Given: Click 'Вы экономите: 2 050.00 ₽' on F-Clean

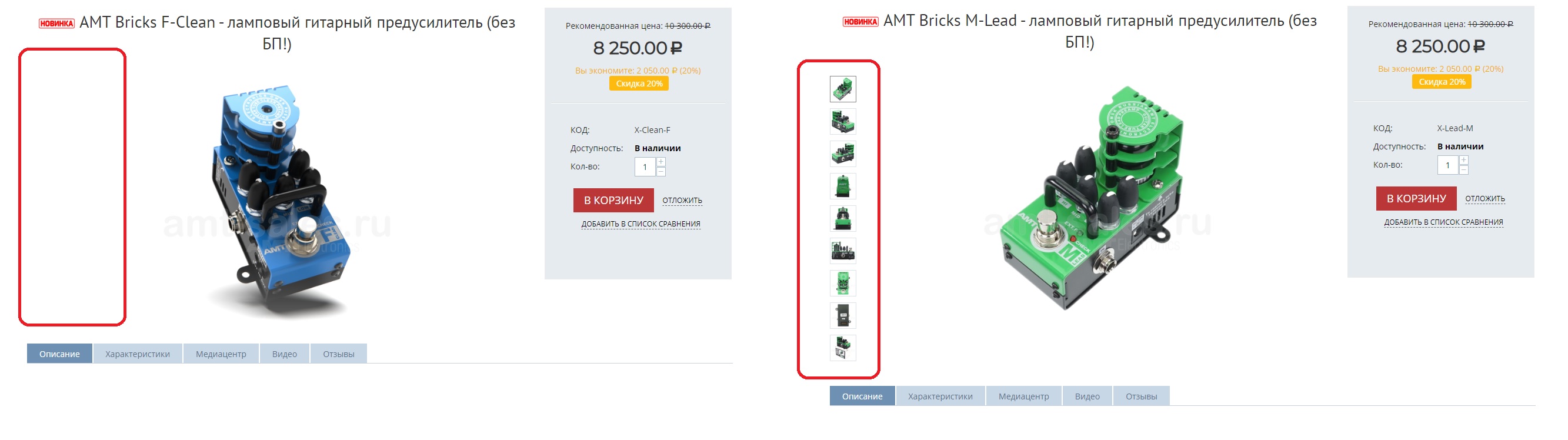Looking at the screenshot, I should [x=638, y=71].
